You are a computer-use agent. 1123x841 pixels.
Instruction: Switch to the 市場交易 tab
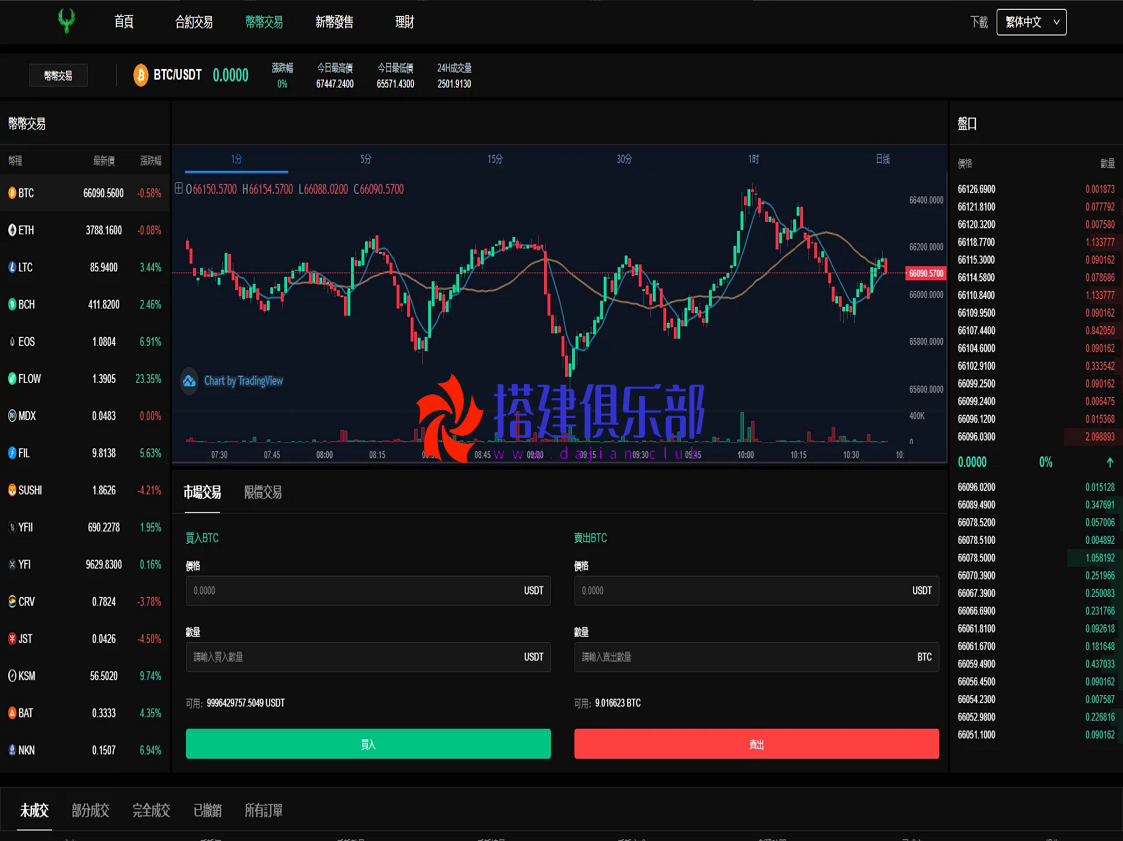[x=202, y=492]
